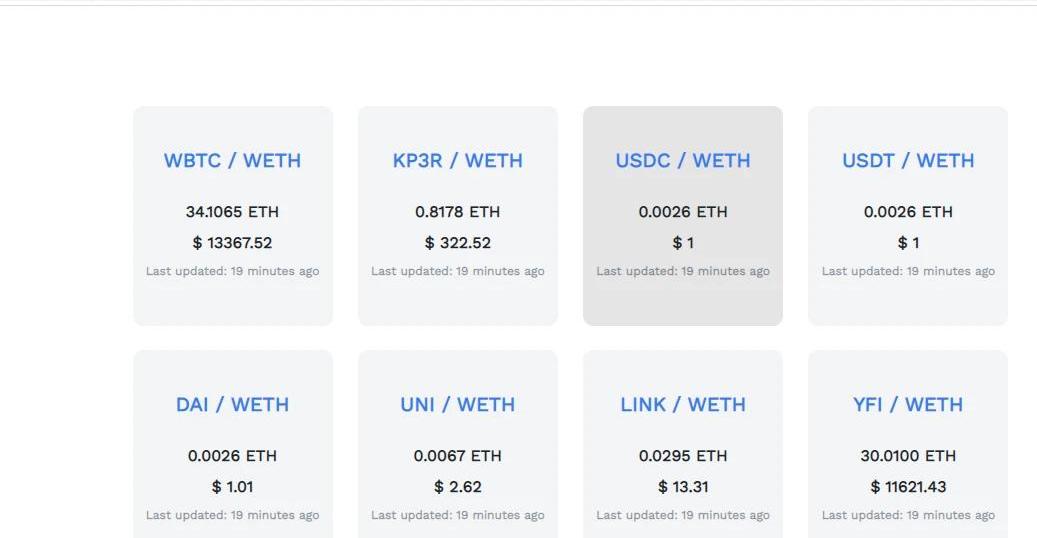Open the LINK / WETH pair link

pyautogui.click(x=683, y=404)
